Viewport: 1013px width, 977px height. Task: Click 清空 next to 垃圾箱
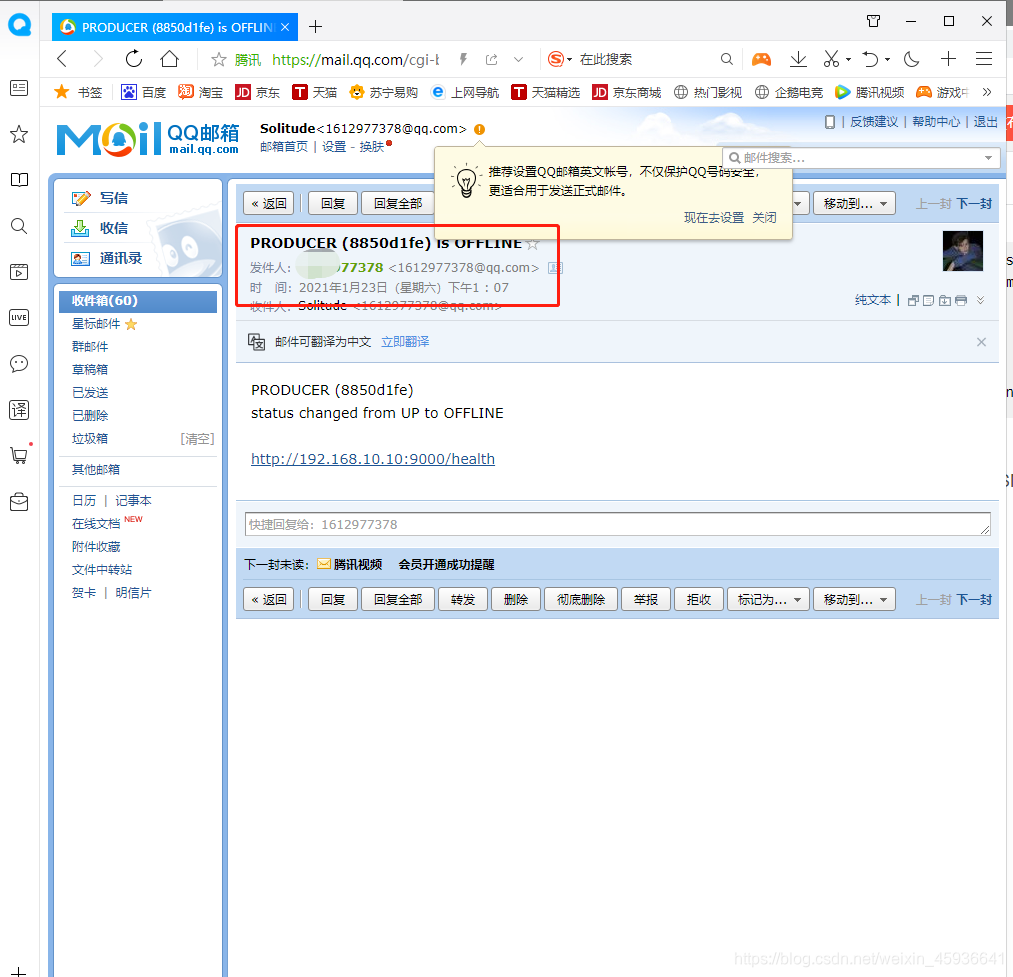[x=197, y=439]
